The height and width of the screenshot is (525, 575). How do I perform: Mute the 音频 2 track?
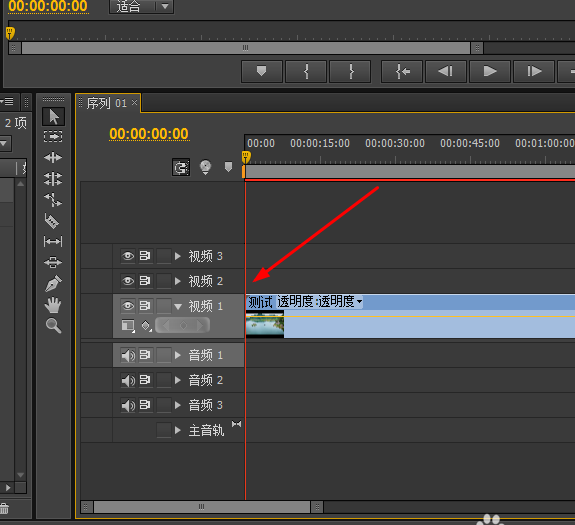[x=128, y=381]
